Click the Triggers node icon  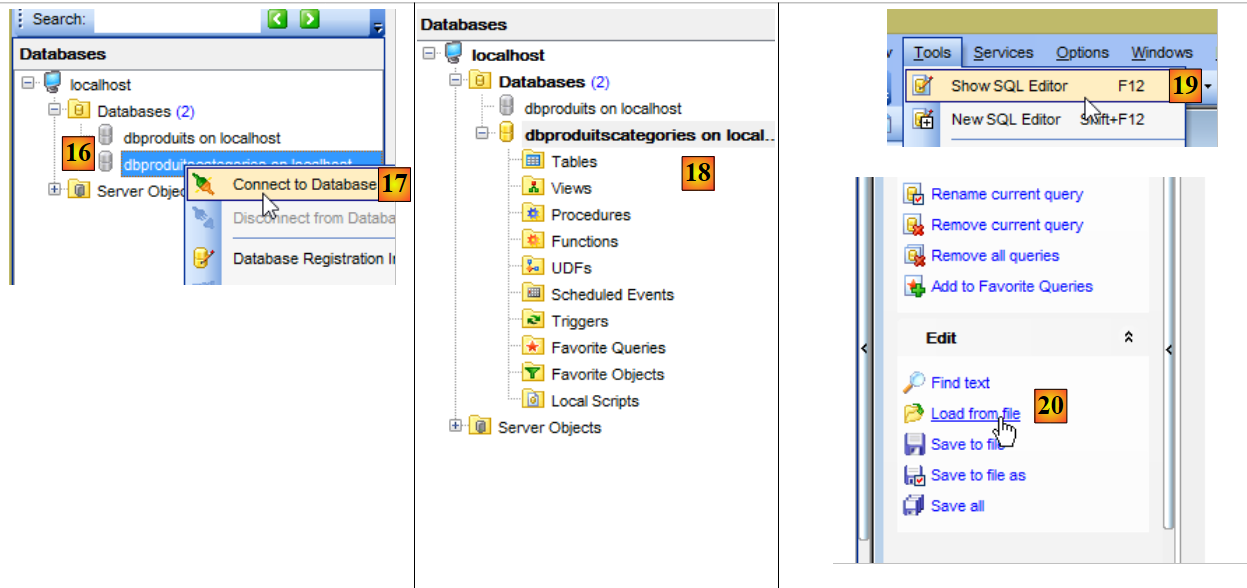tap(533, 321)
